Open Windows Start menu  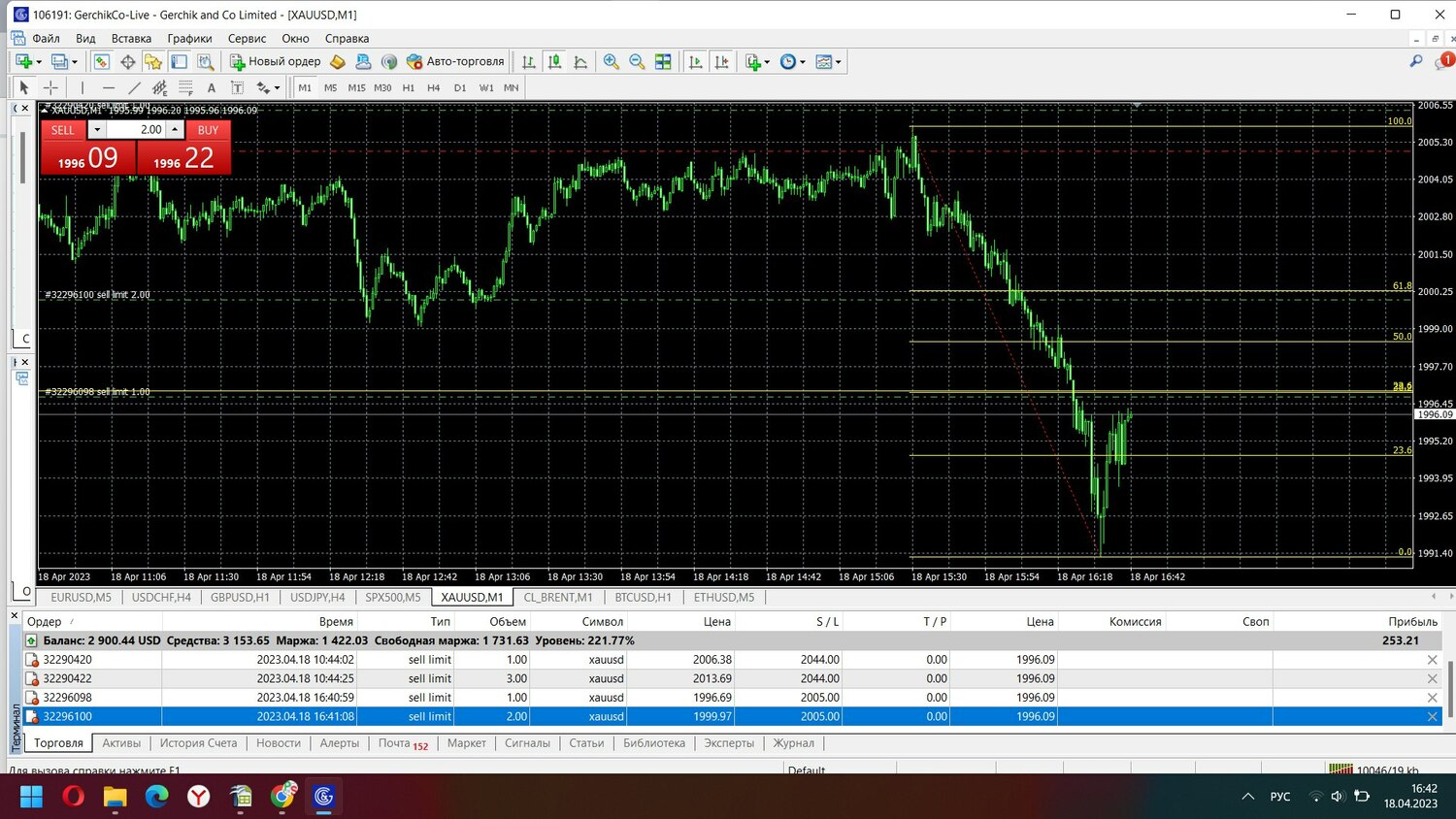click(x=31, y=797)
